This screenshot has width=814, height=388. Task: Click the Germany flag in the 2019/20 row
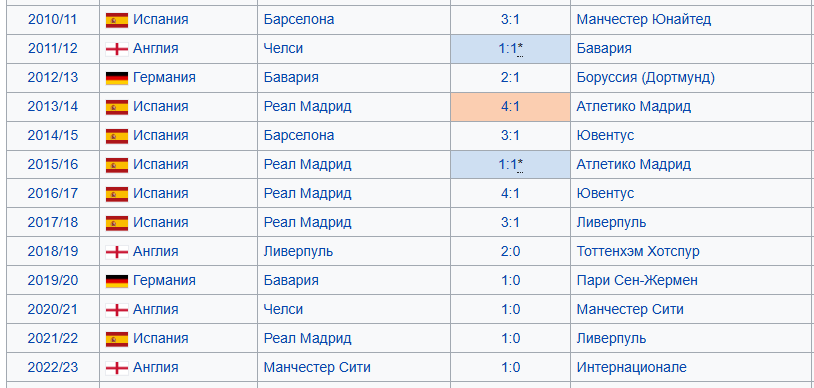(x=117, y=281)
